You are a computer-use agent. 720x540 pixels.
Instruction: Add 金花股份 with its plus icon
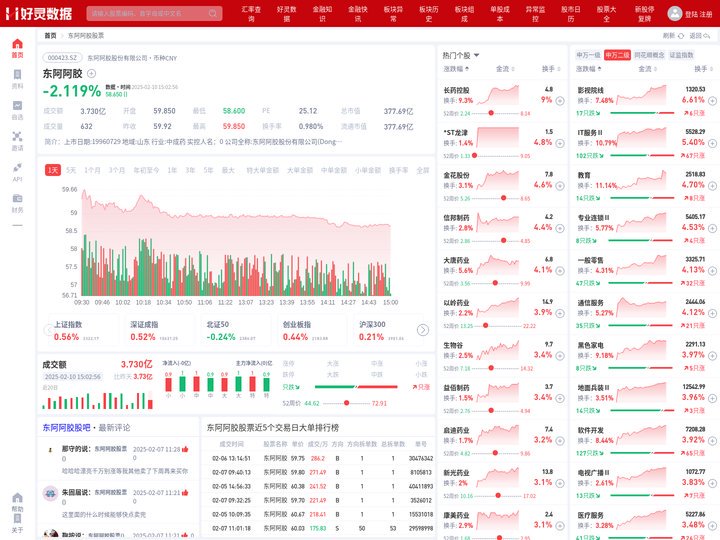(x=560, y=186)
